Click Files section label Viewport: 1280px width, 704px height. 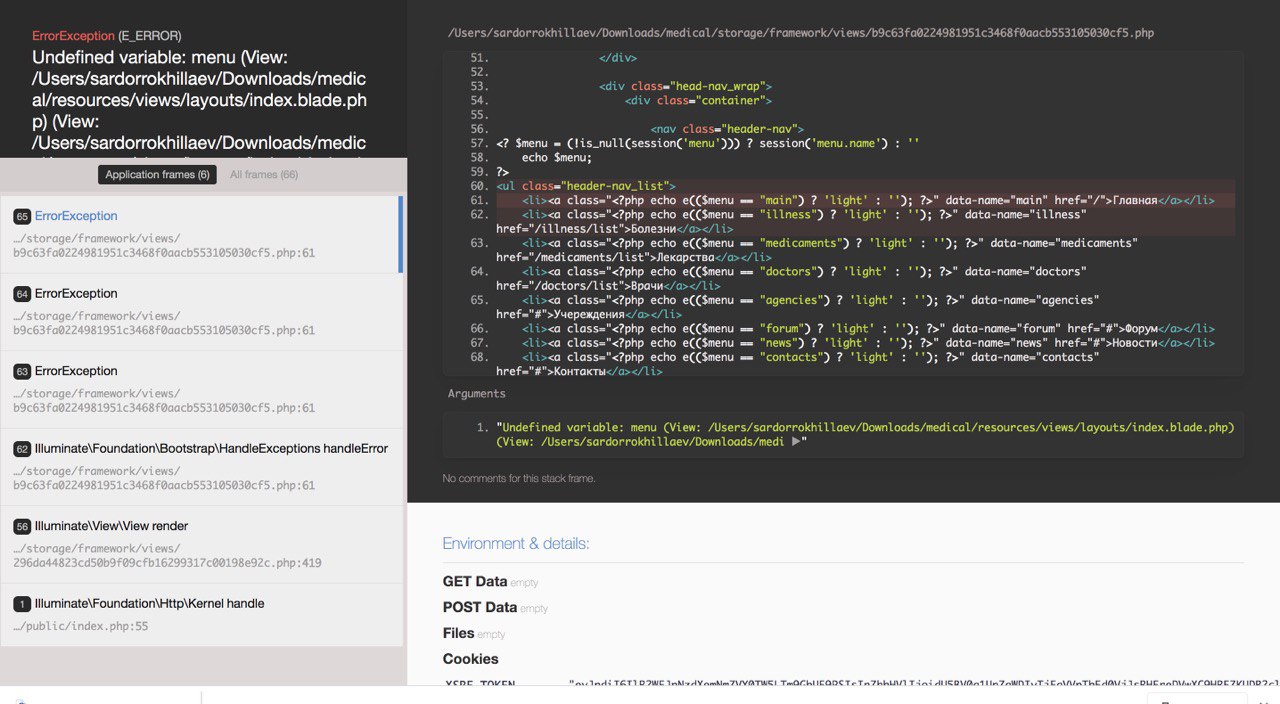pos(459,633)
